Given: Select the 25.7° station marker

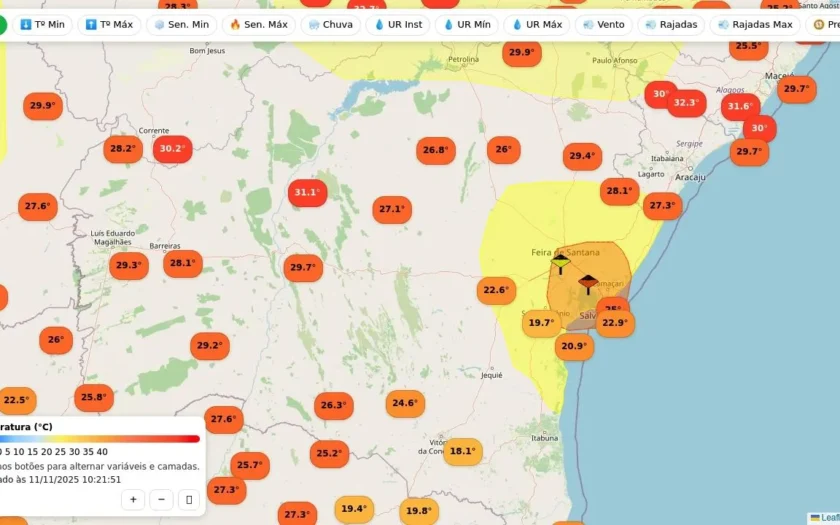Looking at the screenshot, I should click(250, 466).
